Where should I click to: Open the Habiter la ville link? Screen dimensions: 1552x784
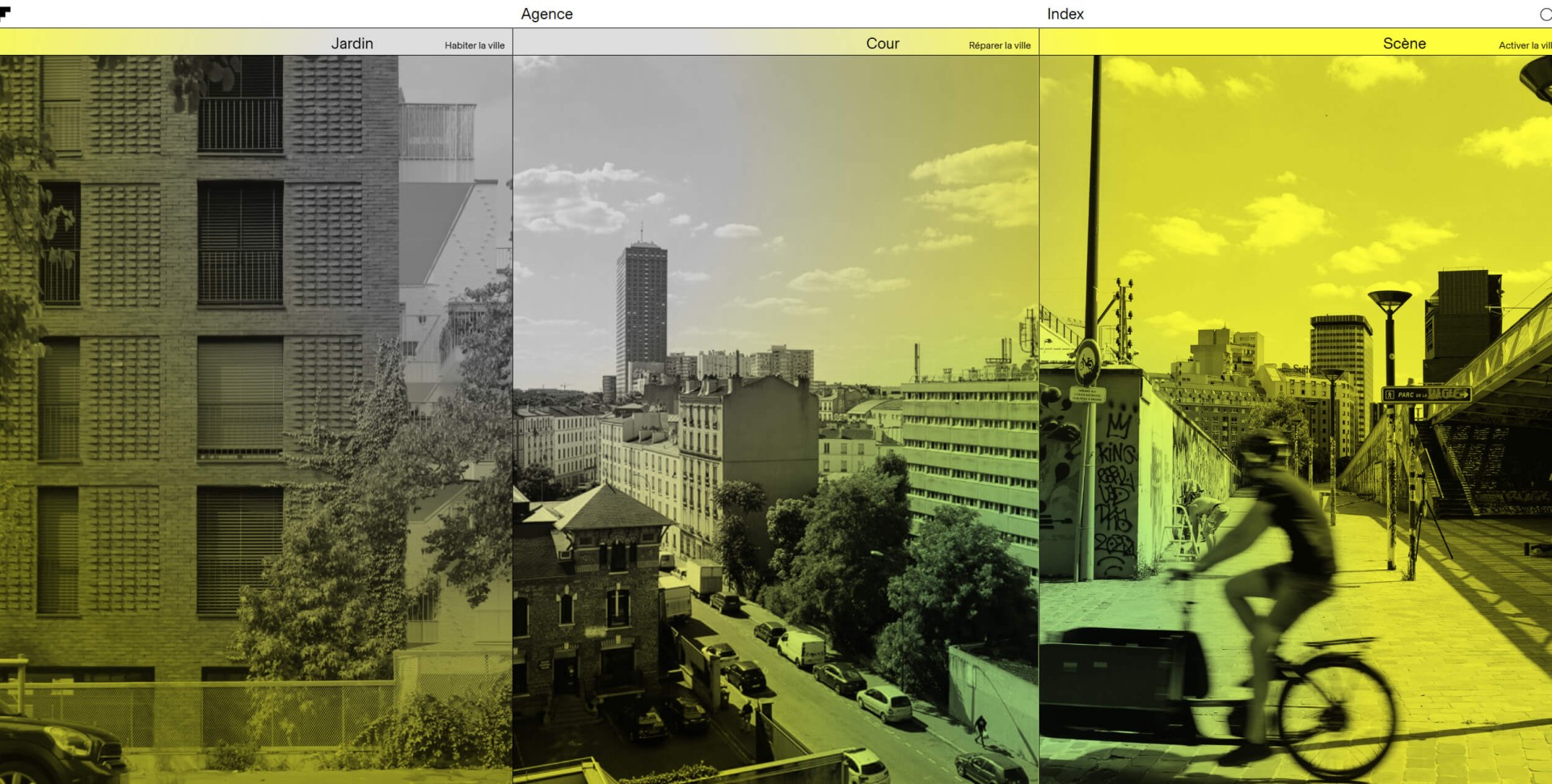[x=474, y=45]
